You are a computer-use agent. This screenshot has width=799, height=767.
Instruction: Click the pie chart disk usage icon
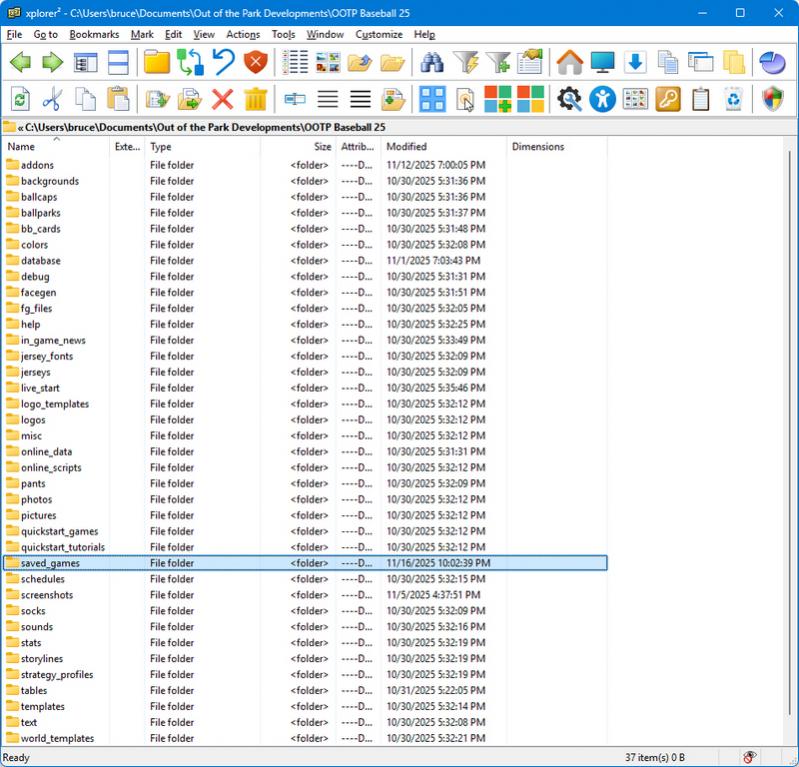(772, 63)
